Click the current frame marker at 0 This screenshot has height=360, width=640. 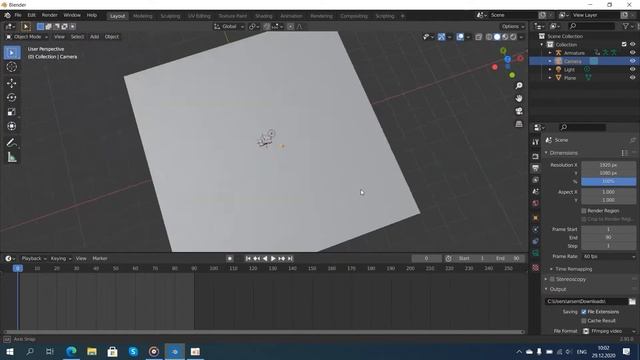coord(18,268)
